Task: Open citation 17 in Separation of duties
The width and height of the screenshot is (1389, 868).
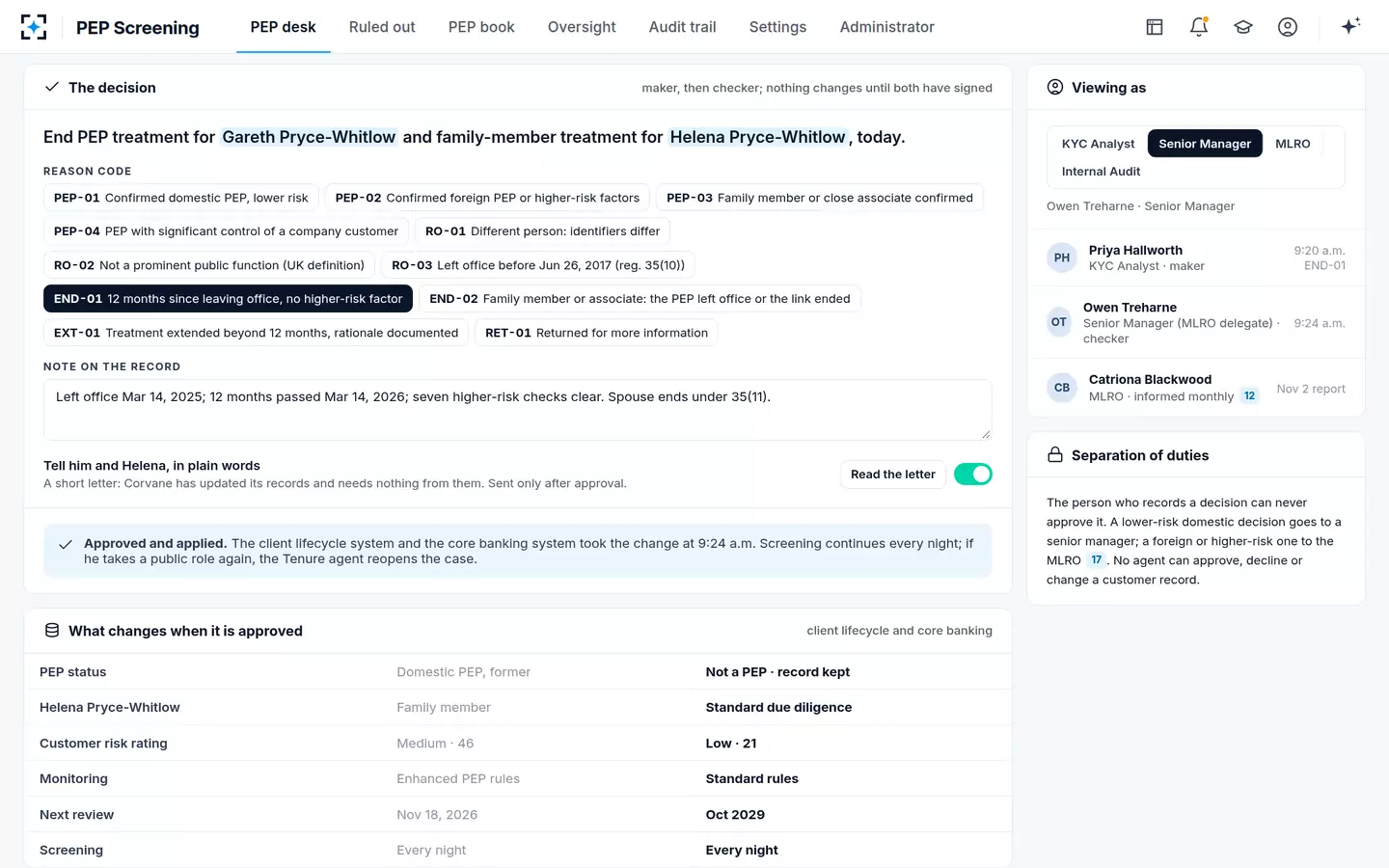Action: click(1096, 560)
